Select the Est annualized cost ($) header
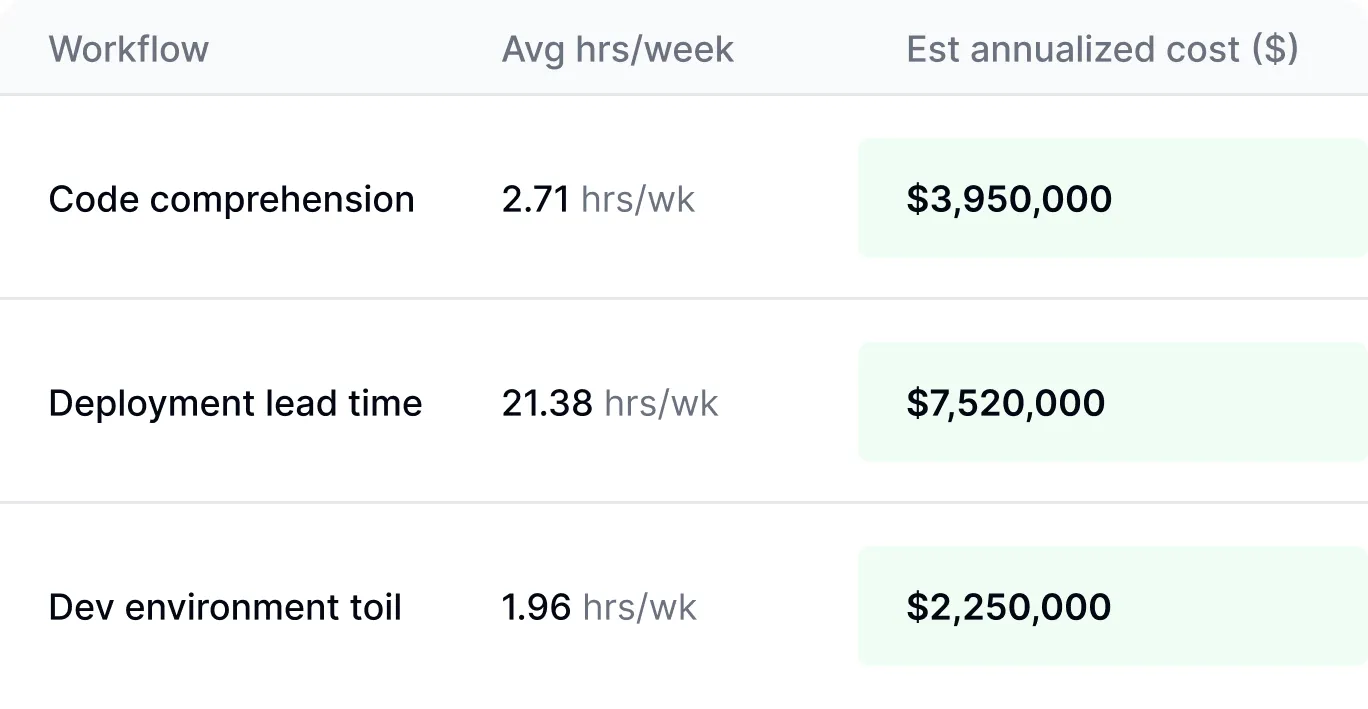Image resolution: width=1368 pixels, height=709 pixels. coord(1102,49)
